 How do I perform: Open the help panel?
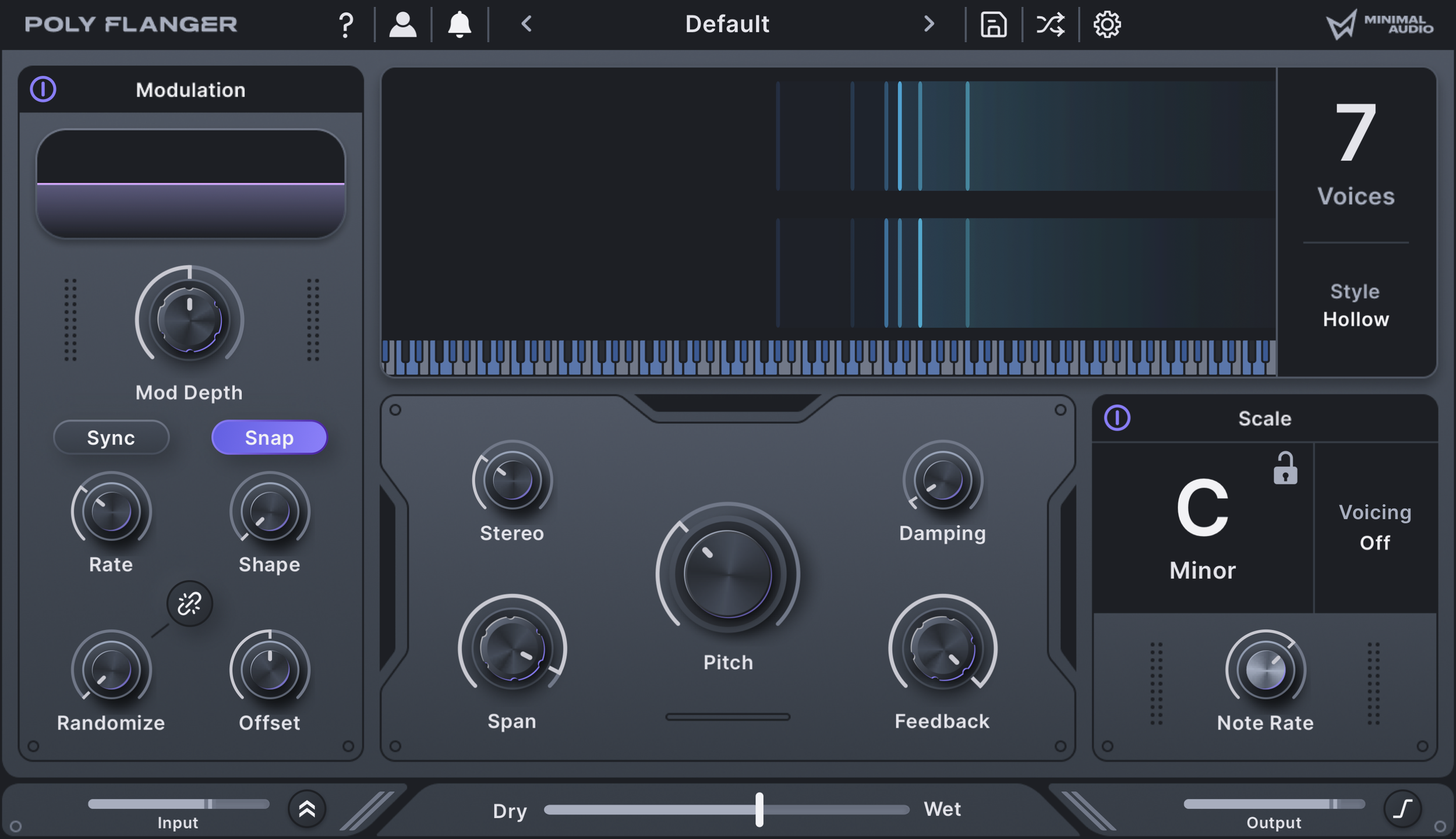[346, 24]
